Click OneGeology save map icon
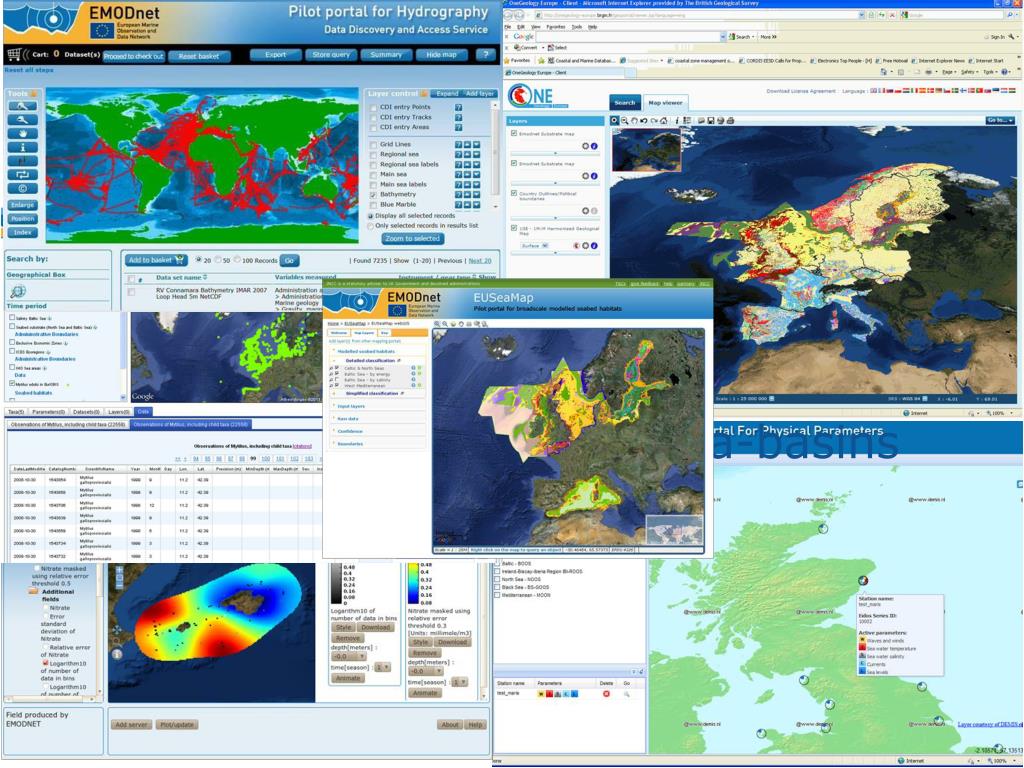The height and width of the screenshot is (768, 1024). click(711, 121)
